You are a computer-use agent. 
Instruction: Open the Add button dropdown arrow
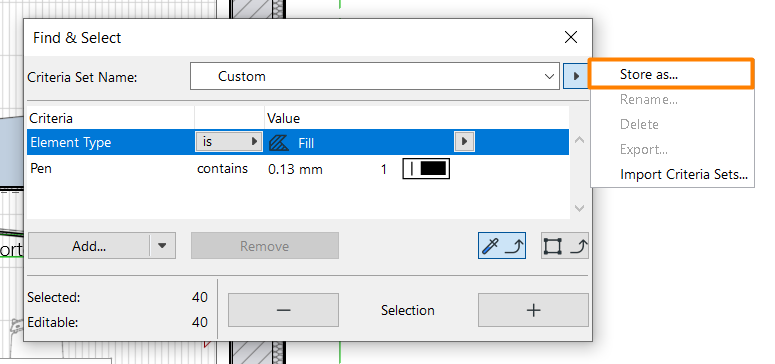click(x=162, y=246)
